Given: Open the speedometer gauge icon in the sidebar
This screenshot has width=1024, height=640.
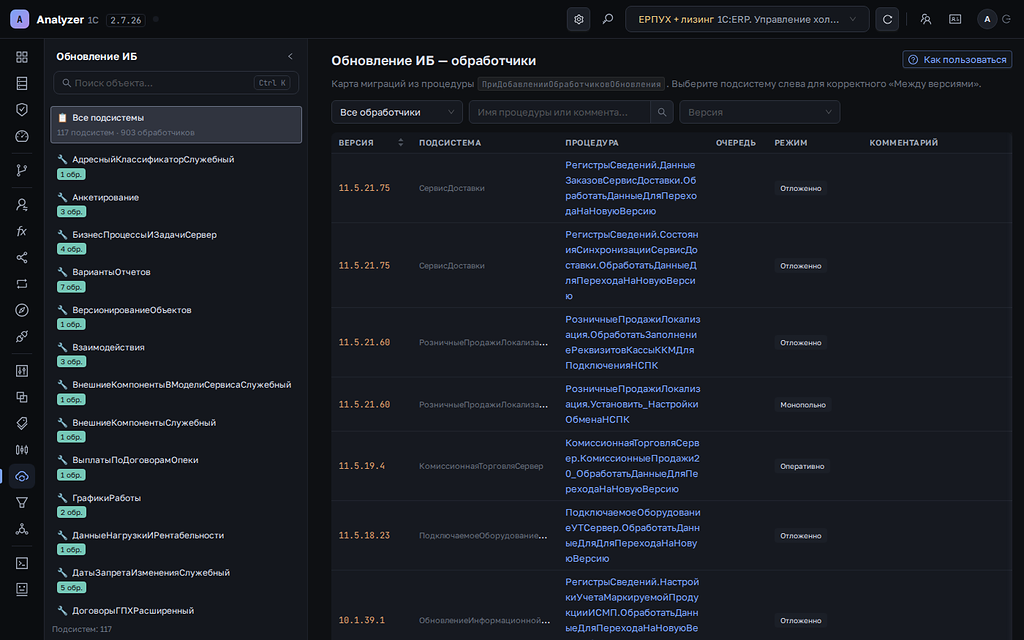Looking at the screenshot, I should click(x=22, y=136).
